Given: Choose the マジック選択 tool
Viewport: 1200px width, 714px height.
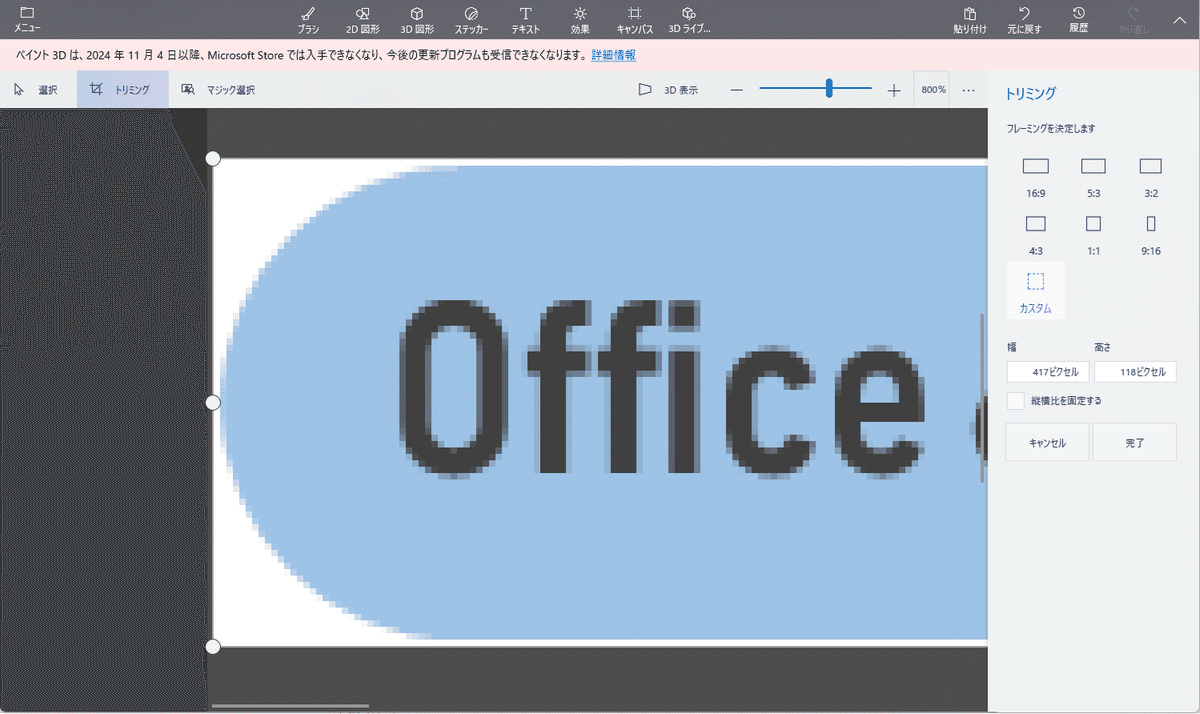Looking at the screenshot, I should click(218, 90).
